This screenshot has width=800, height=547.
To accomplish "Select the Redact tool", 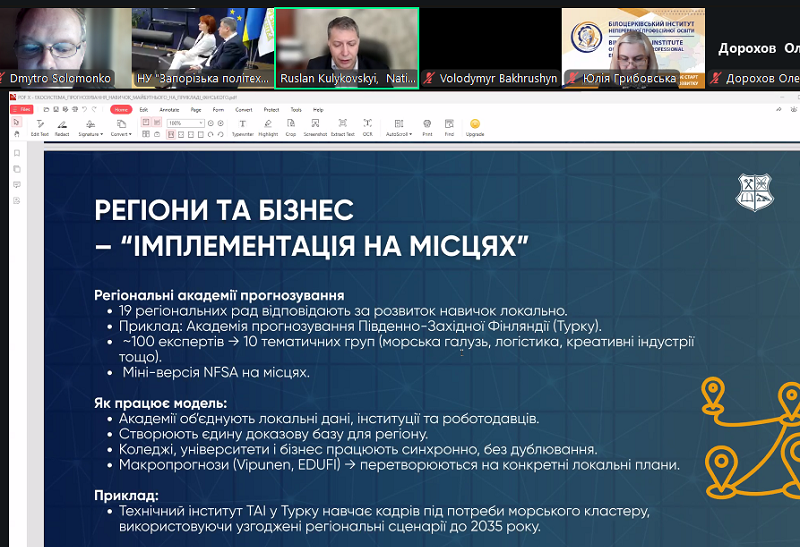I will (x=62, y=128).
